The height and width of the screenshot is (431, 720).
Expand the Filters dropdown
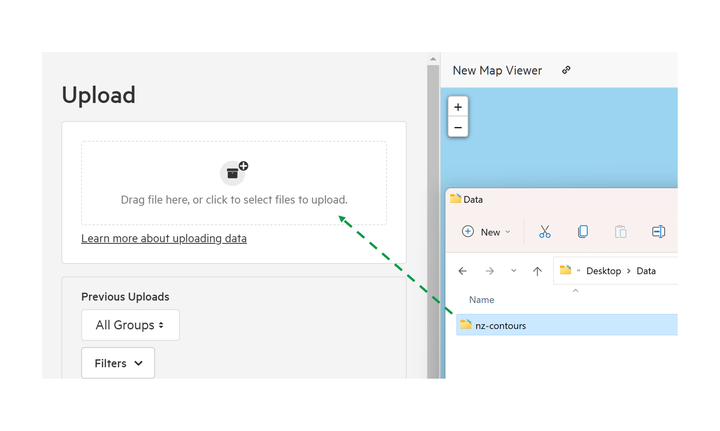[x=118, y=363]
